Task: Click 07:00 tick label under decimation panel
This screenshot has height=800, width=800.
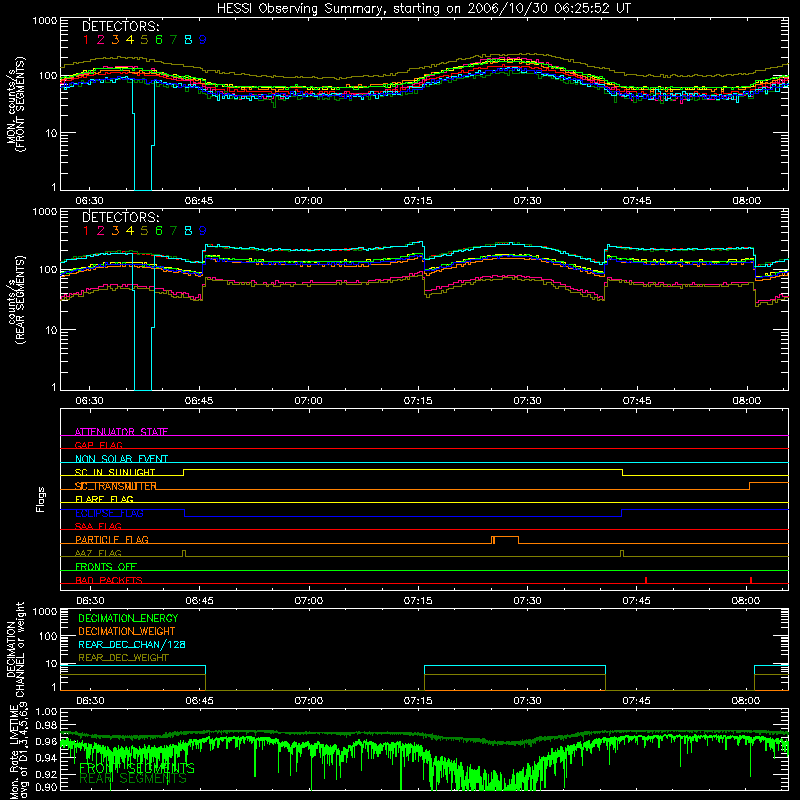Action: click(308, 700)
